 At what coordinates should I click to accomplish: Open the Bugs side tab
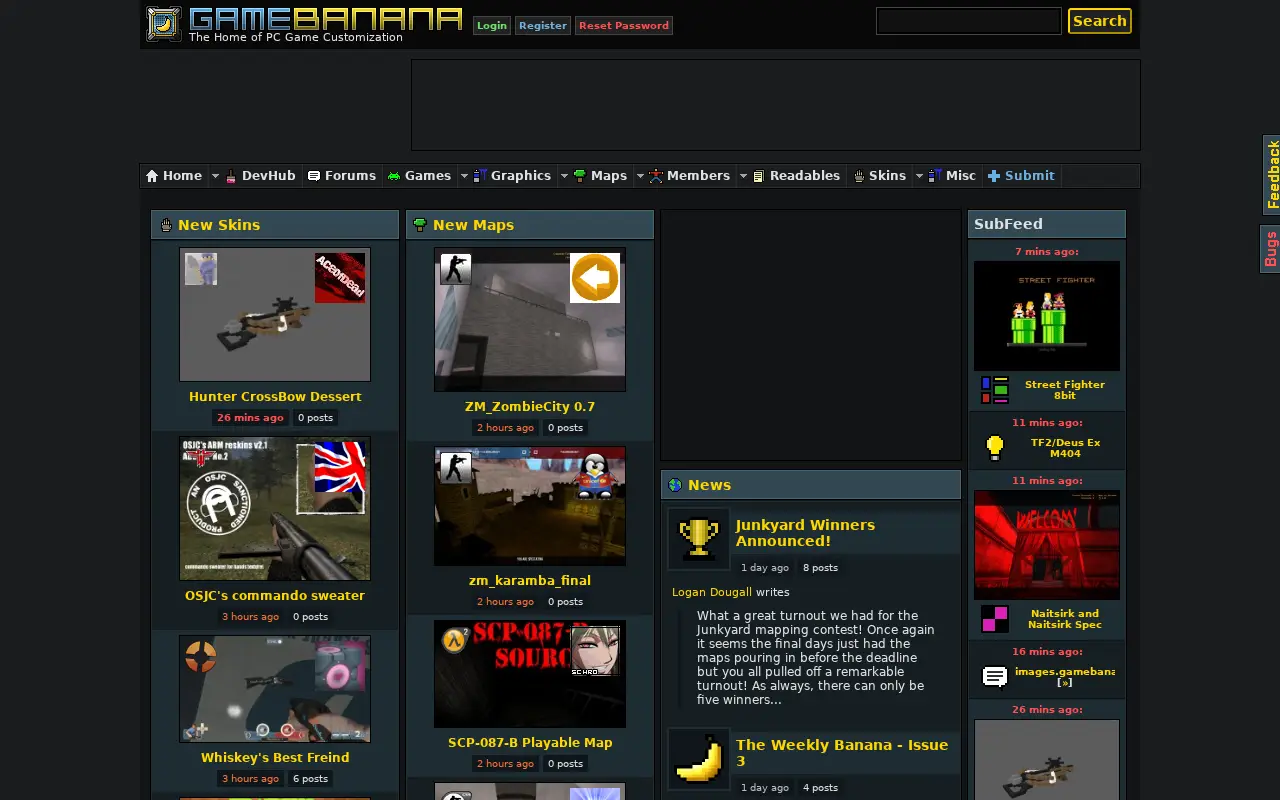click(1270, 249)
